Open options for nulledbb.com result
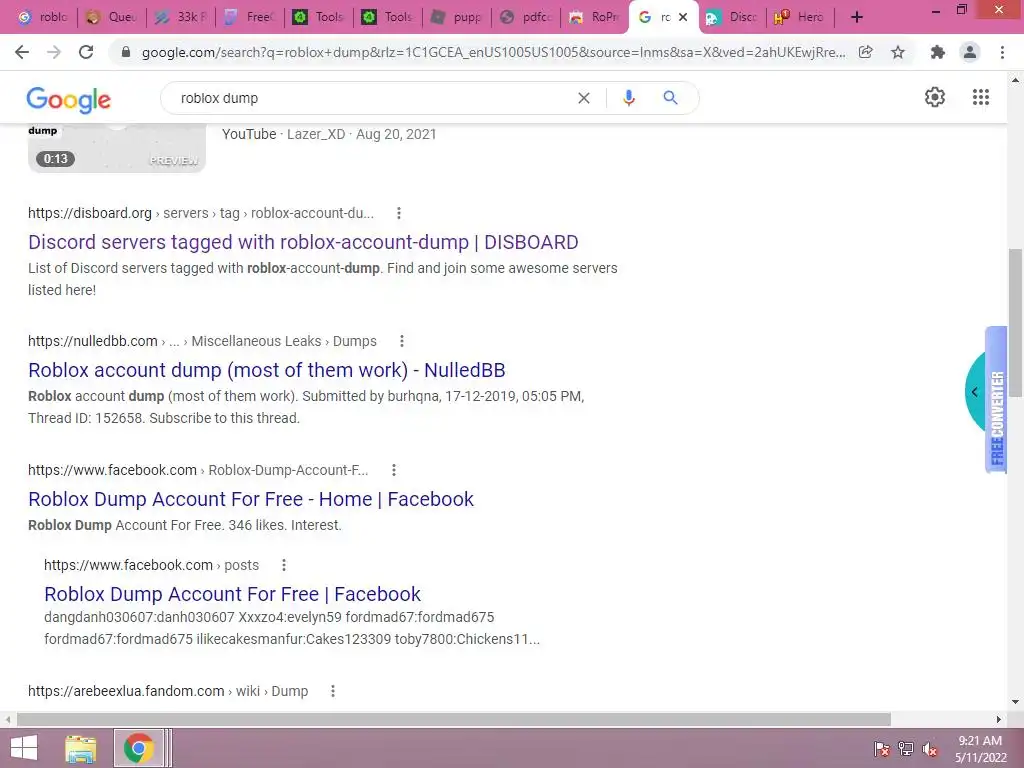 402,341
